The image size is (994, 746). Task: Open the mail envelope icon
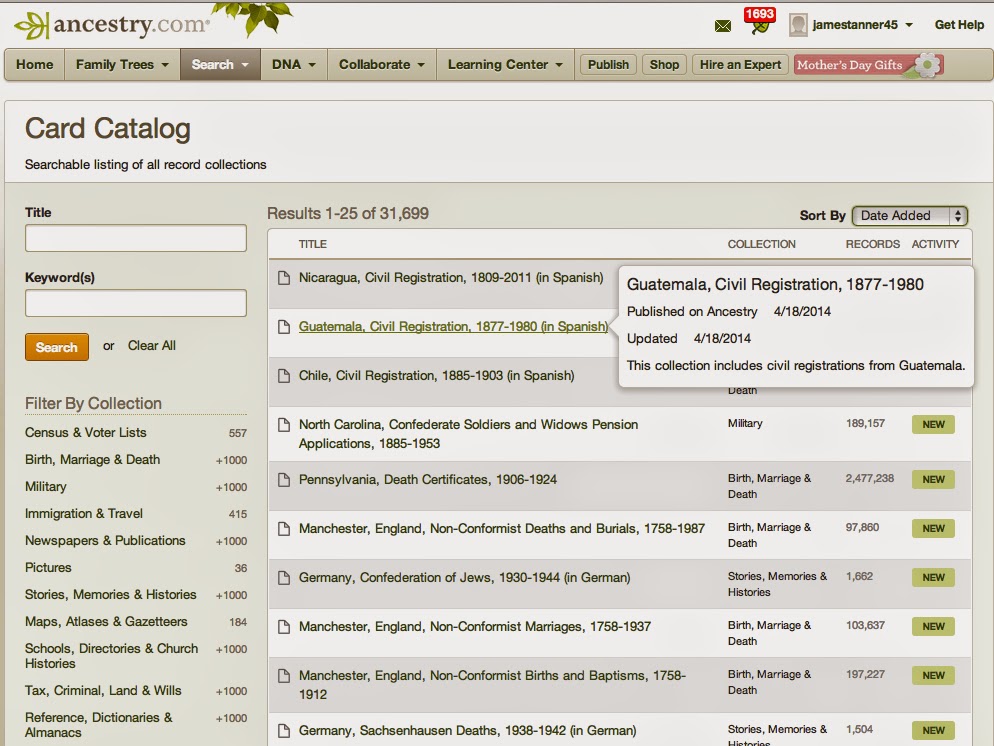pyautogui.click(x=723, y=26)
